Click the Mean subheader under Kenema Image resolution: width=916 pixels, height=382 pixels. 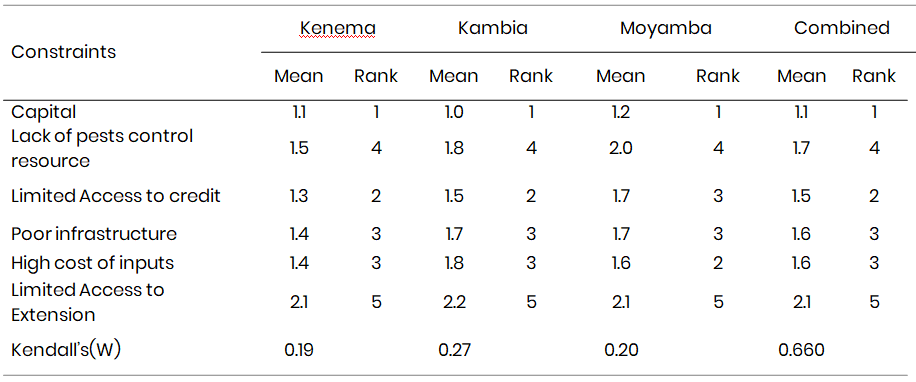[299, 76]
